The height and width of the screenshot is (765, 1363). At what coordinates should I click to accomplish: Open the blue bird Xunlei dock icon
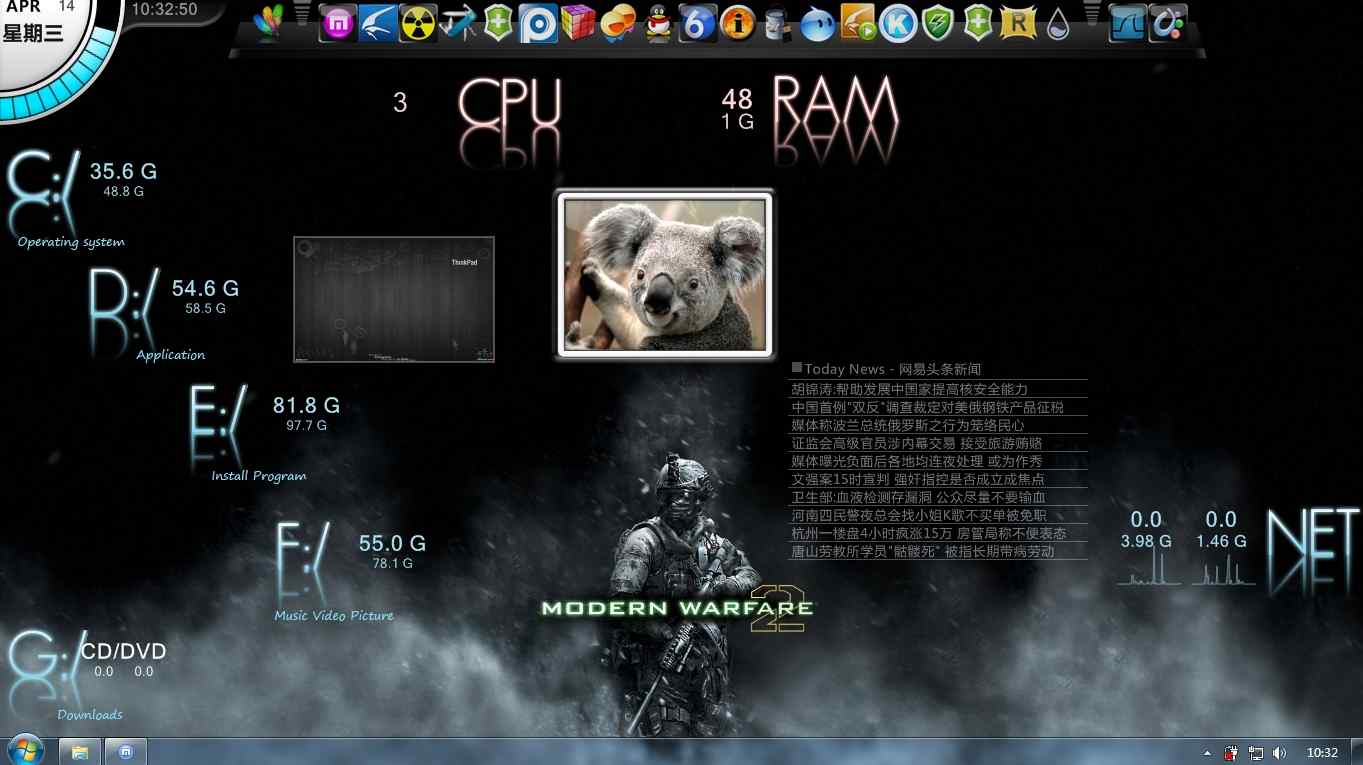click(x=378, y=23)
